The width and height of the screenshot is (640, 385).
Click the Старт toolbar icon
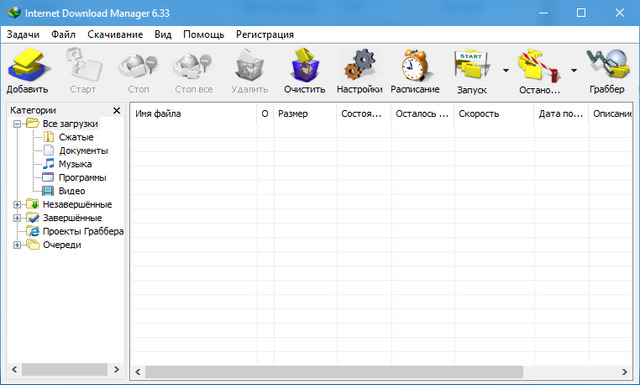click(x=83, y=65)
